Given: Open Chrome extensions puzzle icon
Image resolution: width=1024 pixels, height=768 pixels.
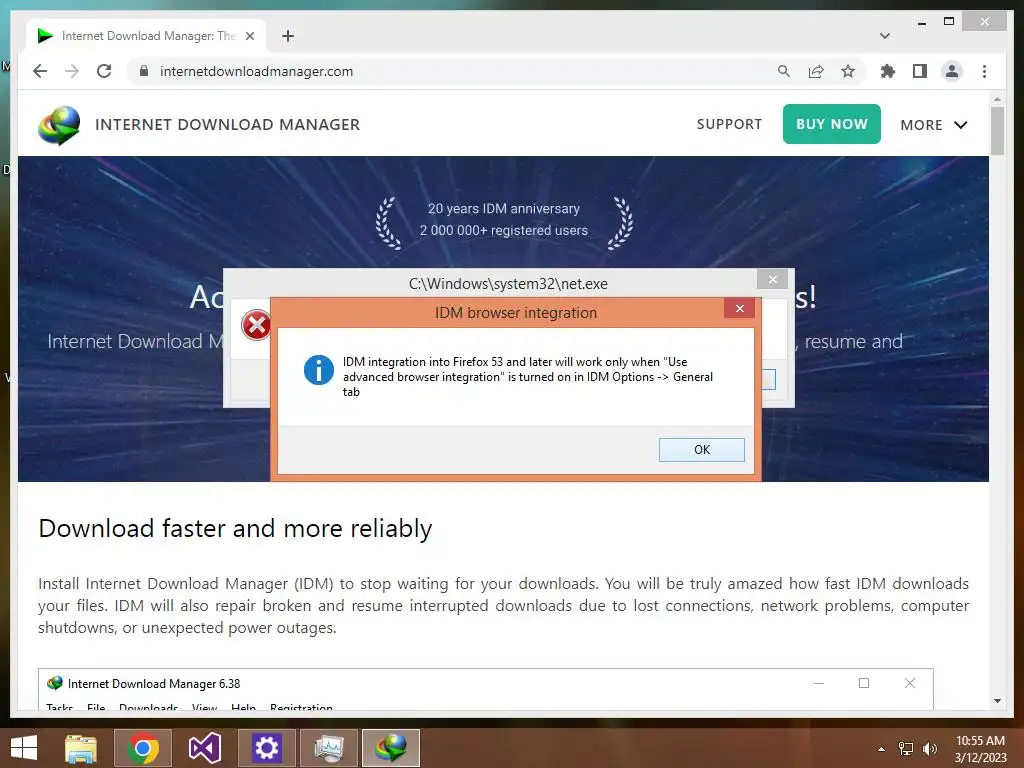Looking at the screenshot, I should [x=888, y=71].
